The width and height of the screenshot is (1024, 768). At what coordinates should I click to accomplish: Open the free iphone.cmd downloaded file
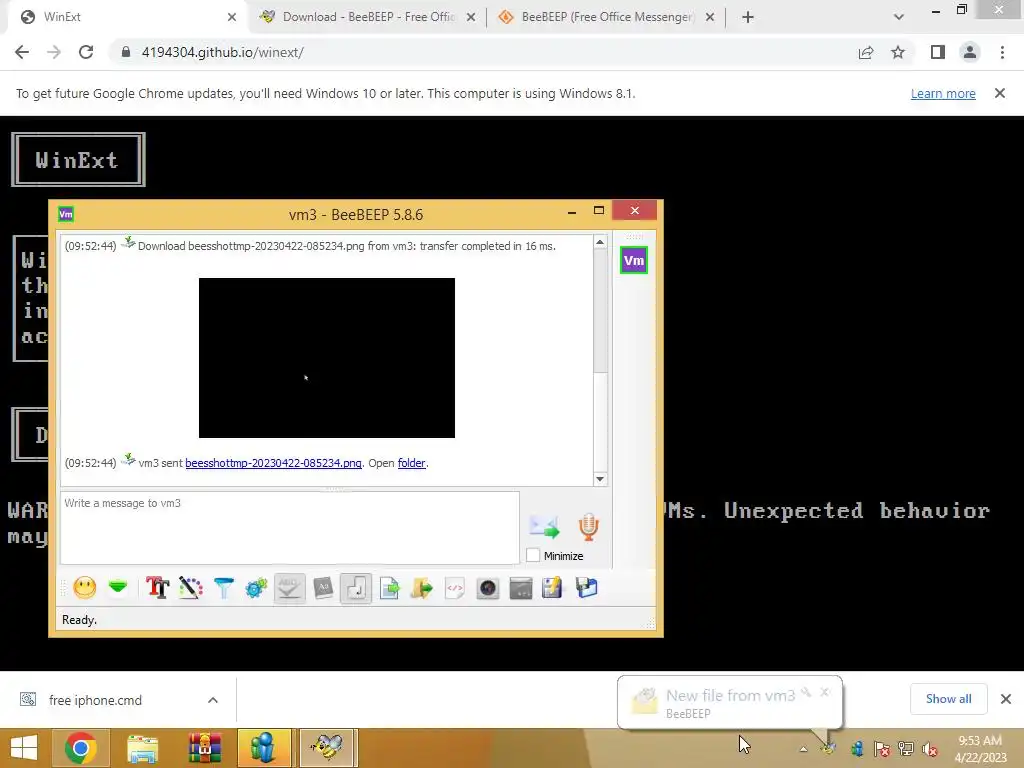(x=95, y=700)
